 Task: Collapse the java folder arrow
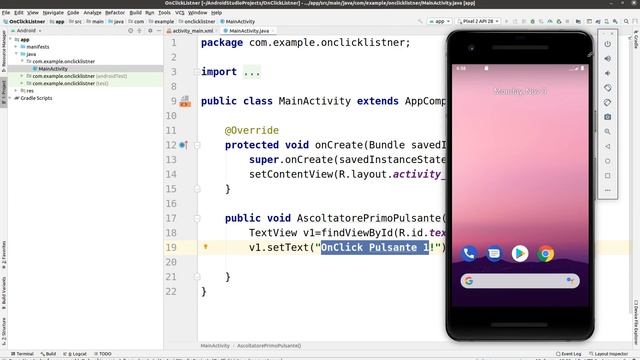(x=16, y=54)
